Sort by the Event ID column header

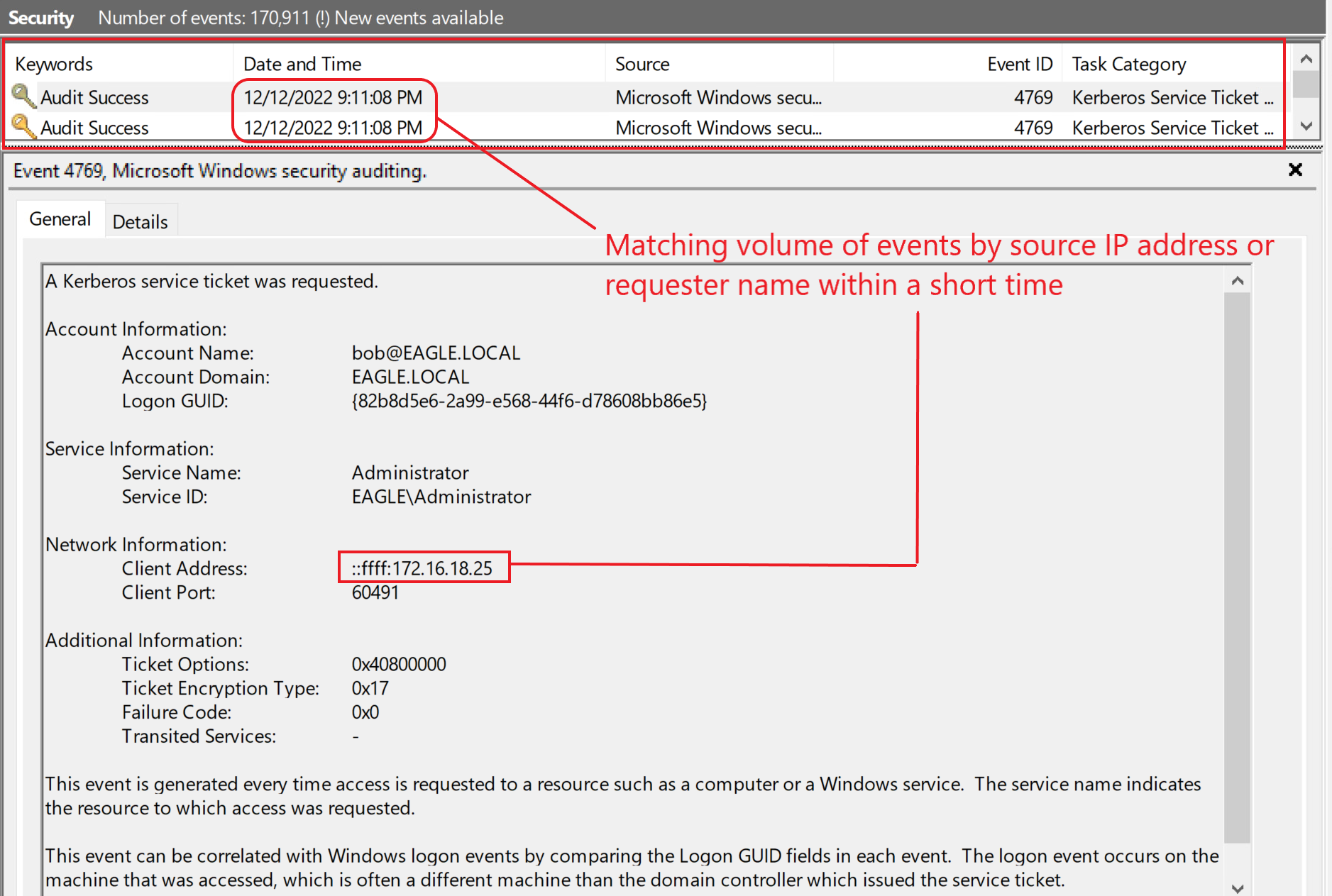[1019, 64]
